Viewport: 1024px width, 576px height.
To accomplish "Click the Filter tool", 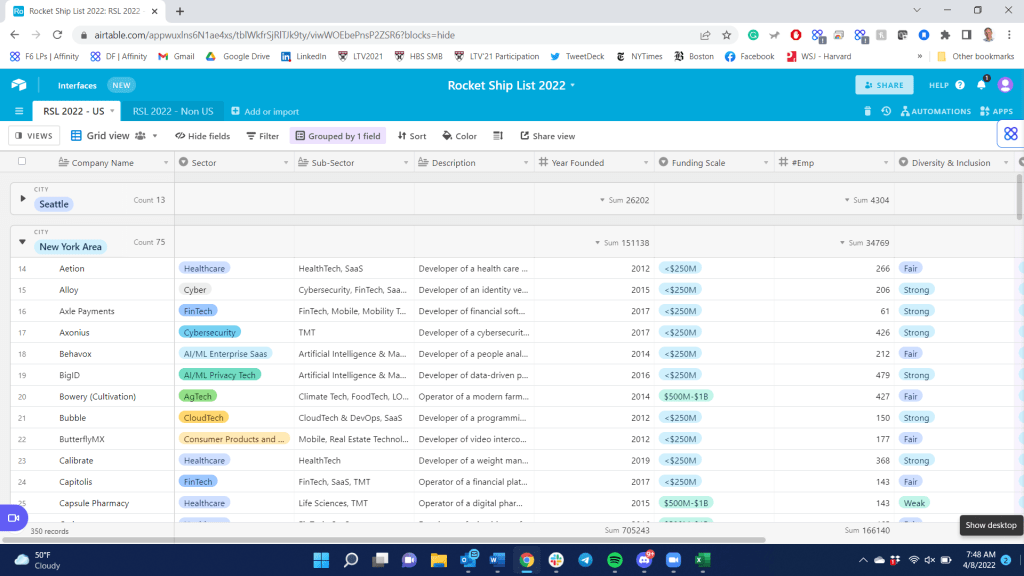I will 262,136.
